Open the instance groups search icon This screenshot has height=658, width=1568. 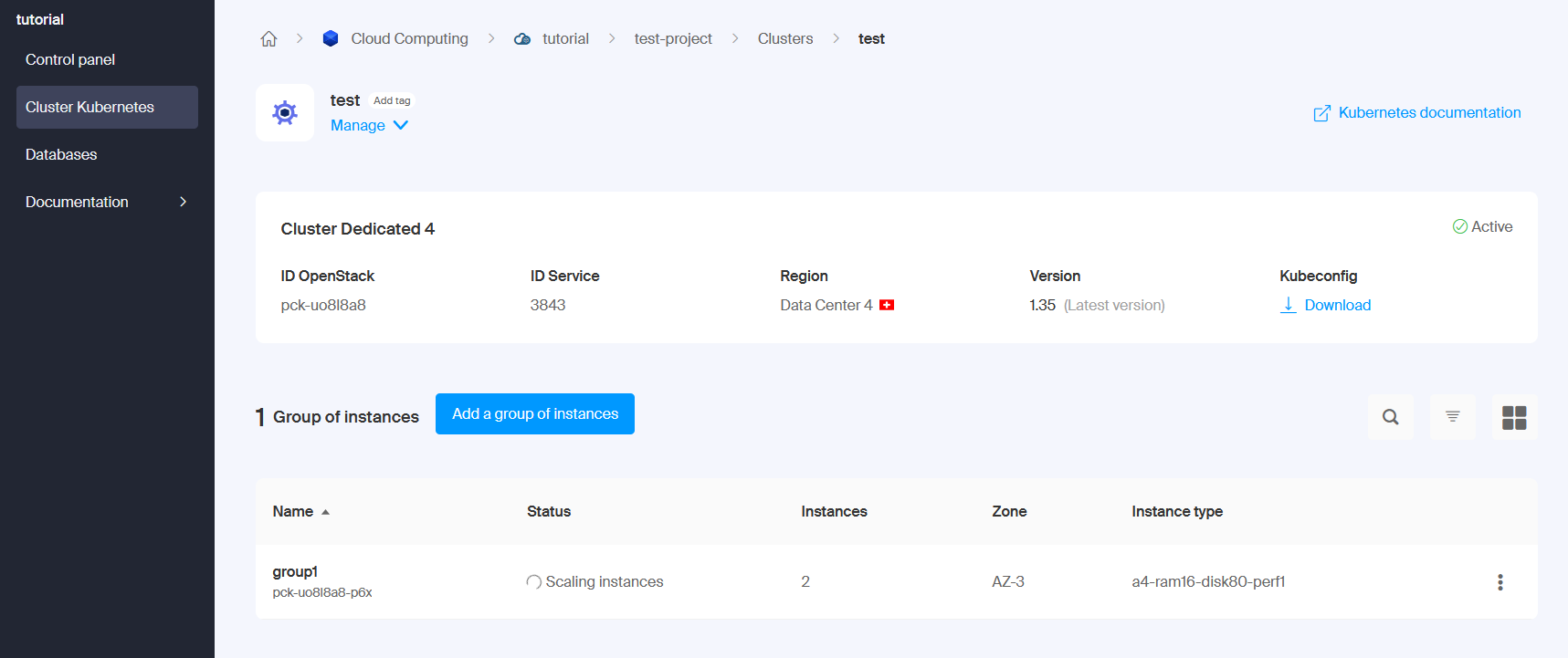click(x=1391, y=417)
